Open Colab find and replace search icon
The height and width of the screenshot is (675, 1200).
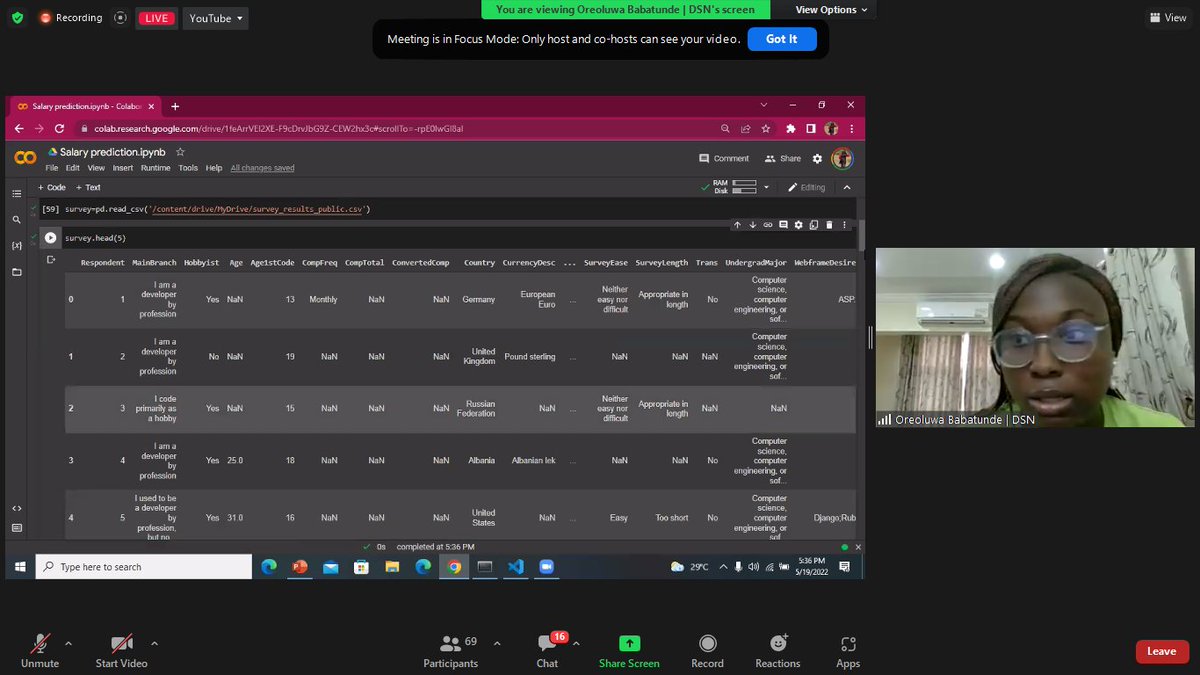(16, 219)
